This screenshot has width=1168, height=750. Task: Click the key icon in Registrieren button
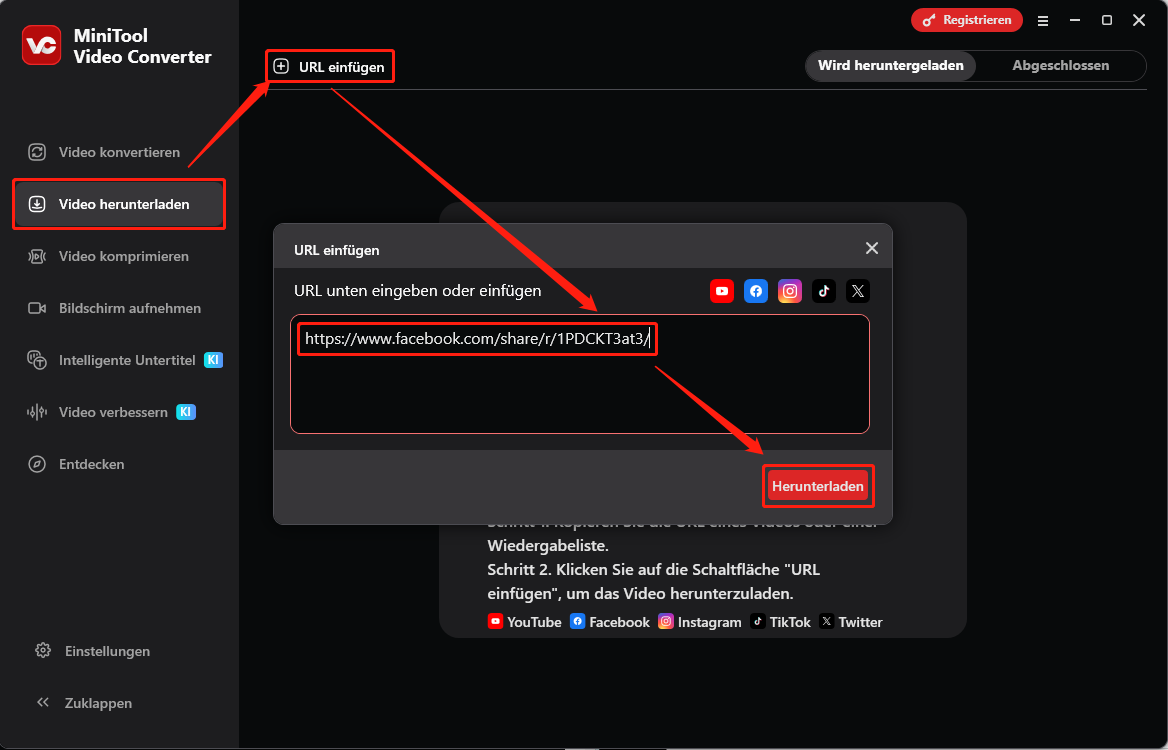pos(929,21)
